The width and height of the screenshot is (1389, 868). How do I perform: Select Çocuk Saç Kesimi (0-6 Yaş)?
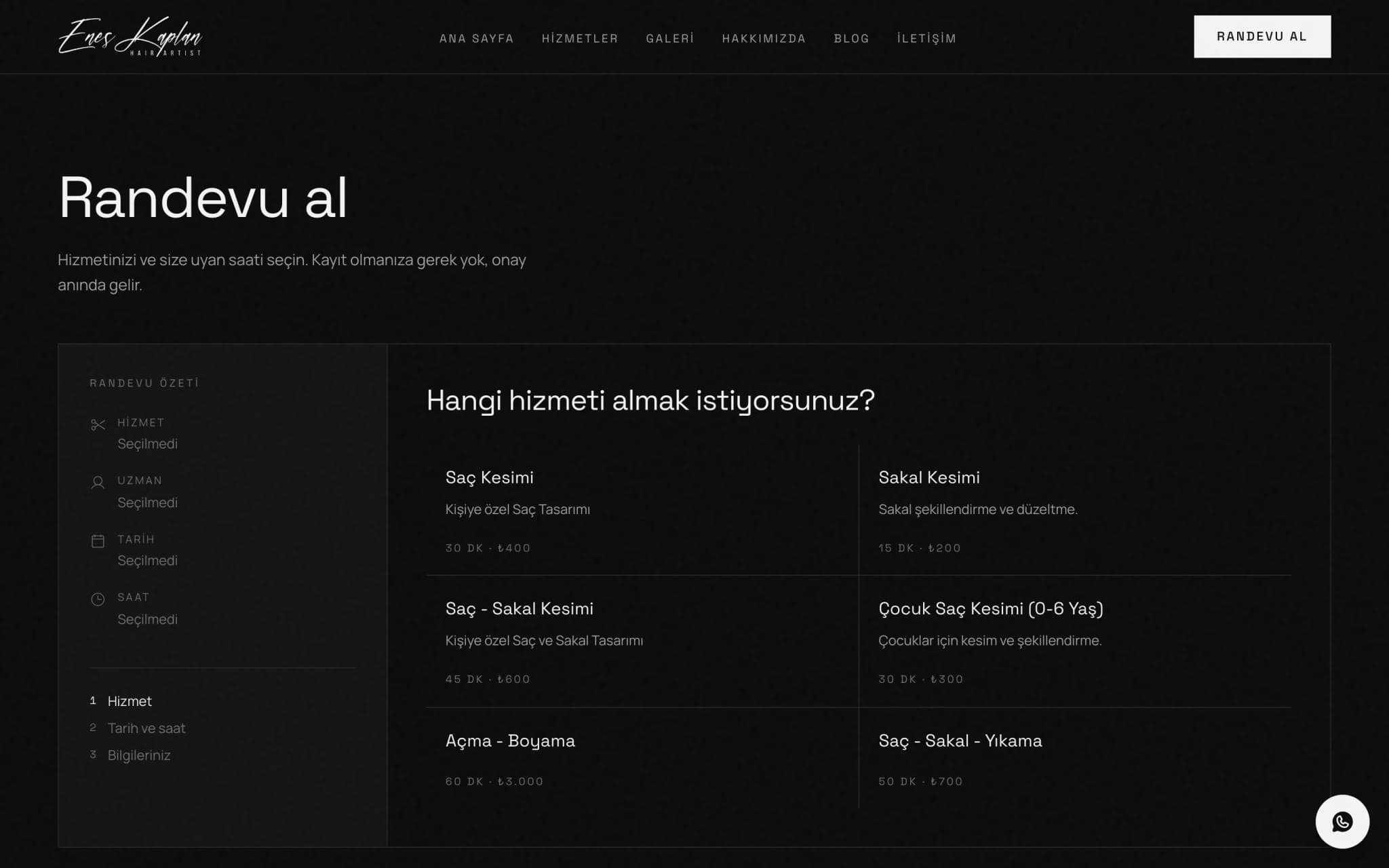tap(1075, 642)
